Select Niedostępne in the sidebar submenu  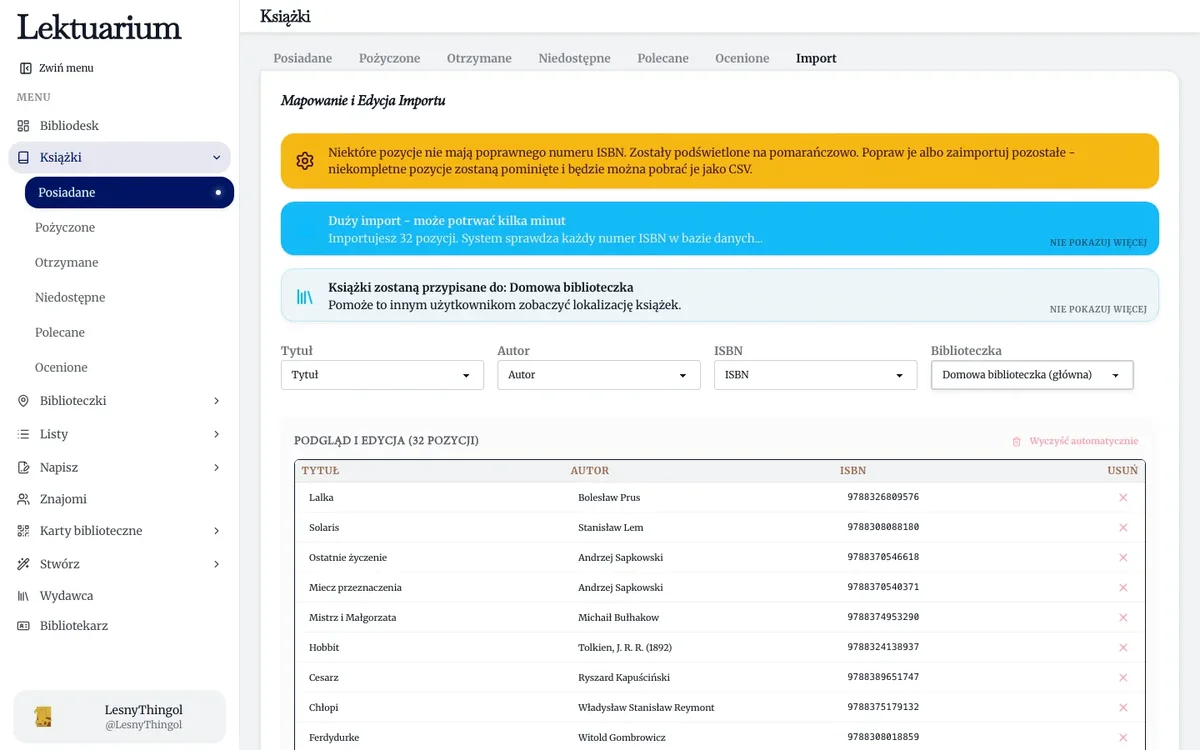pos(70,298)
